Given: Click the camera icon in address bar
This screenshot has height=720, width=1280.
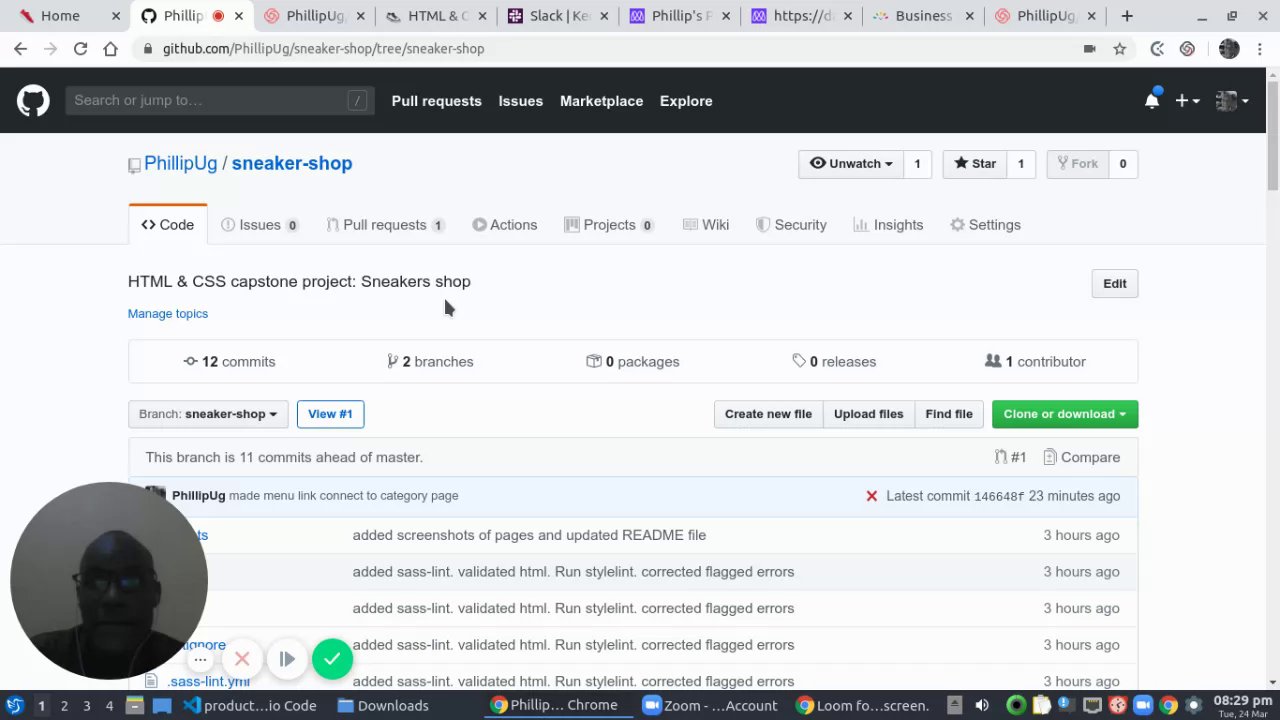Looking at the screenshot, I should [x=1089, y=48].
